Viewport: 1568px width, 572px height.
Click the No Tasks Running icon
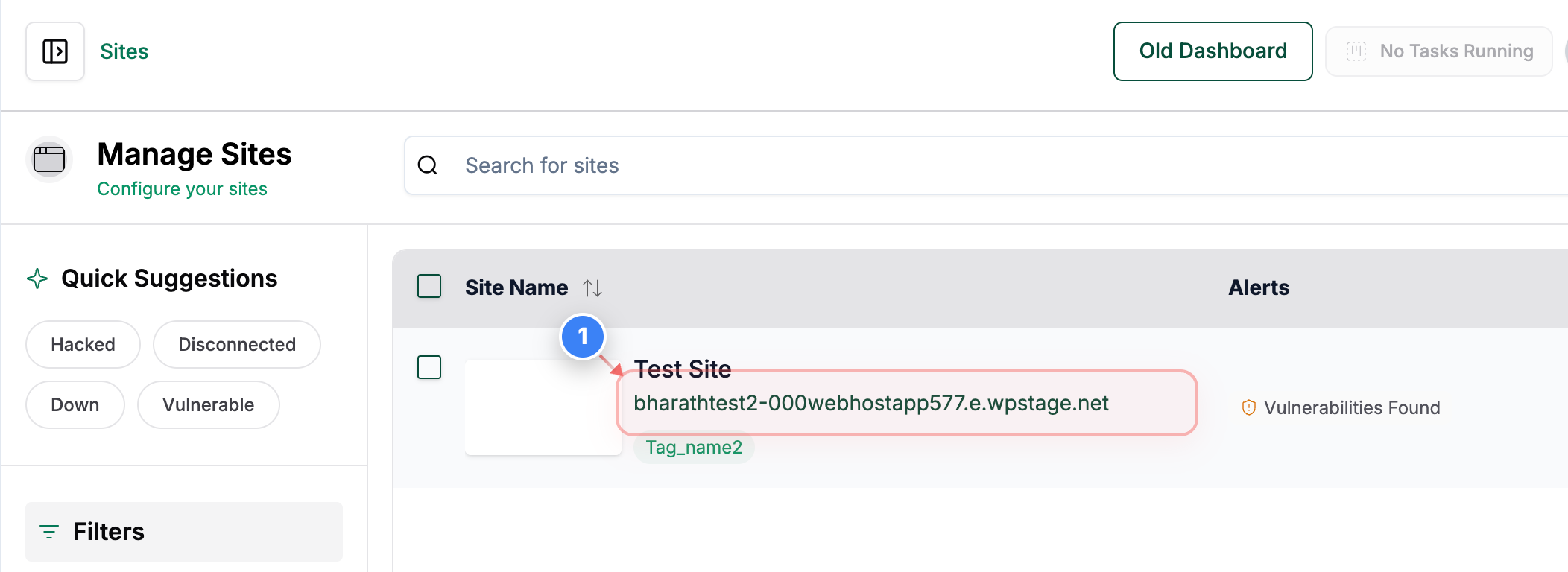coord(1356,51)
